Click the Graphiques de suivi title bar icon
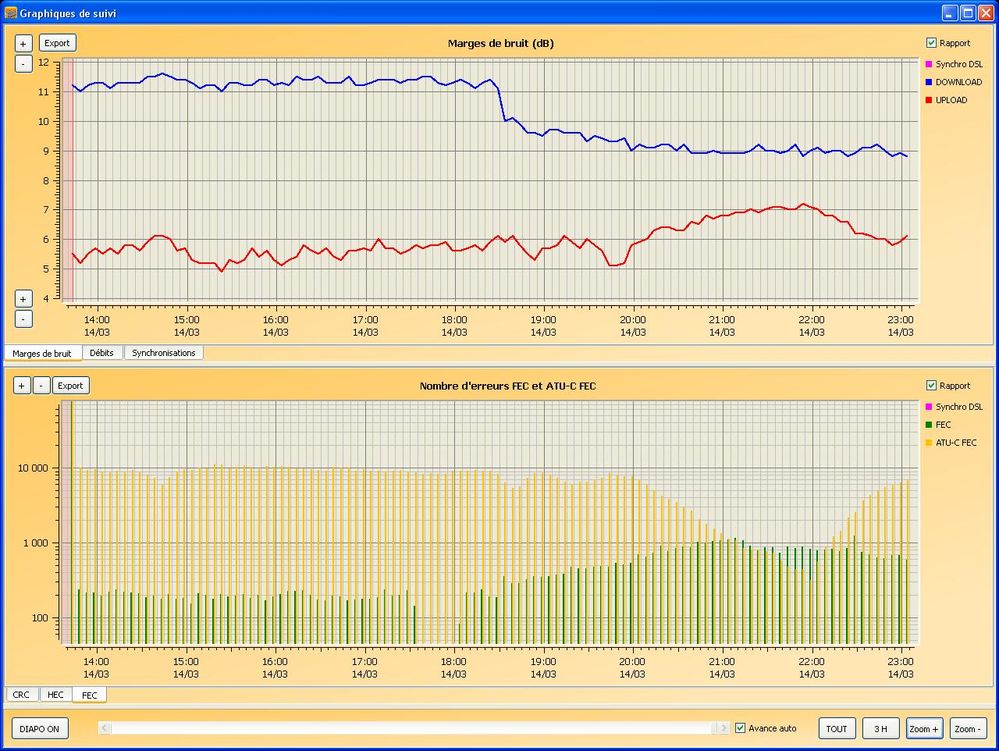The image size is (999, 751). point(11,13)
